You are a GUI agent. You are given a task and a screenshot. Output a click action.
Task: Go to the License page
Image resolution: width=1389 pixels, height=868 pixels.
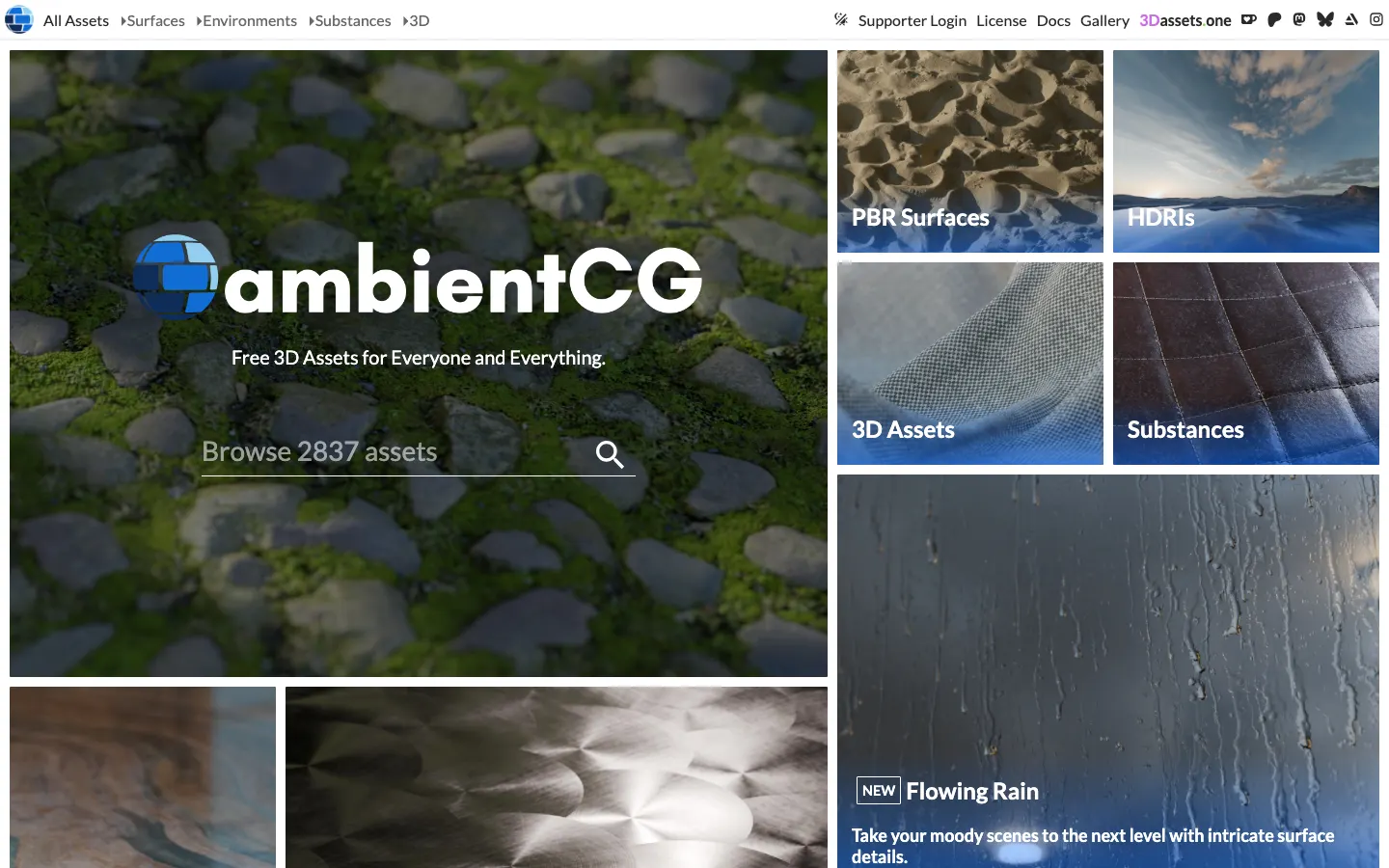click(1001, 20)
